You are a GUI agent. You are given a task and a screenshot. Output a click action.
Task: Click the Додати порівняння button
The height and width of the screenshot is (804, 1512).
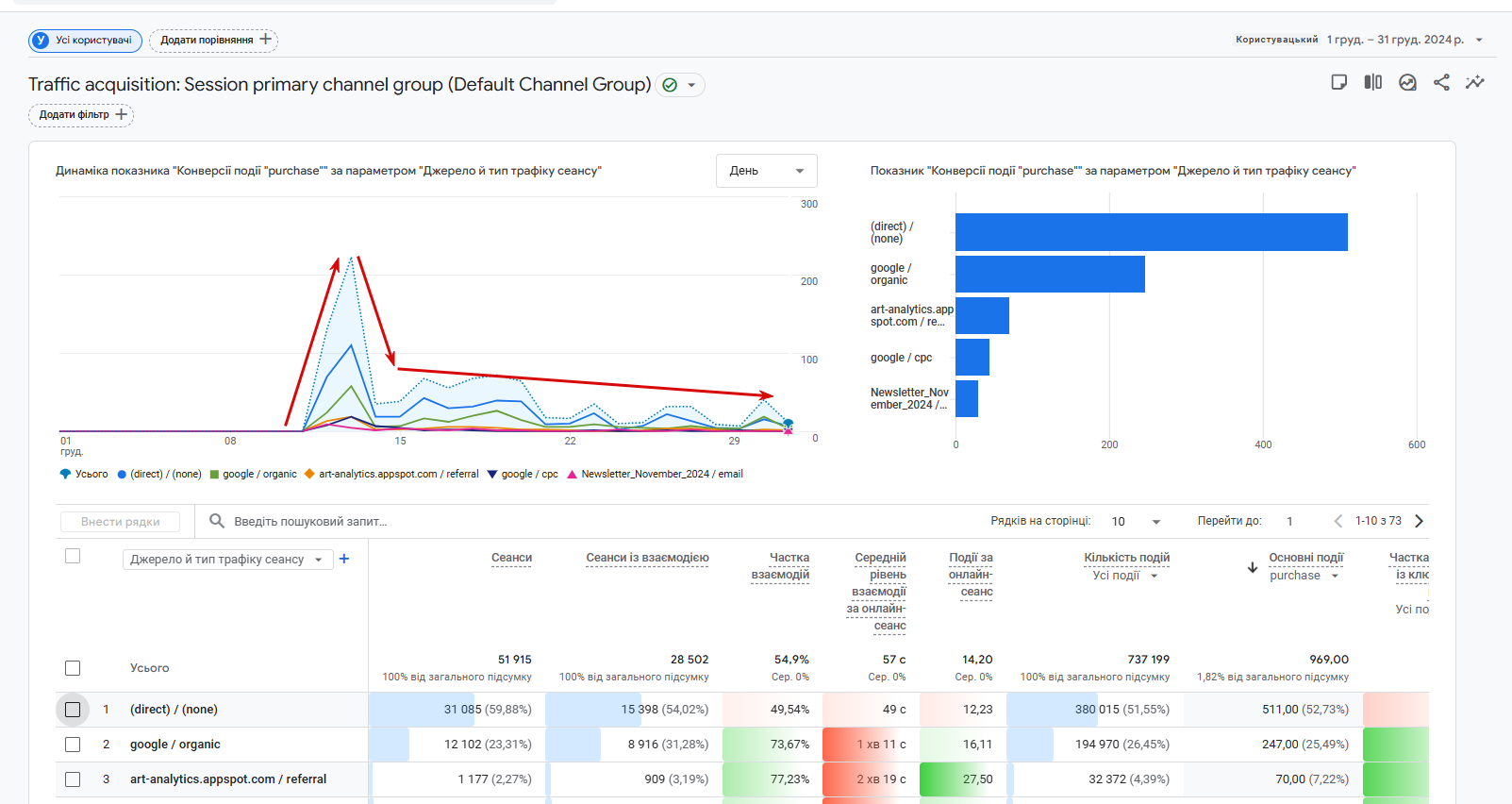tap(214, 40)
